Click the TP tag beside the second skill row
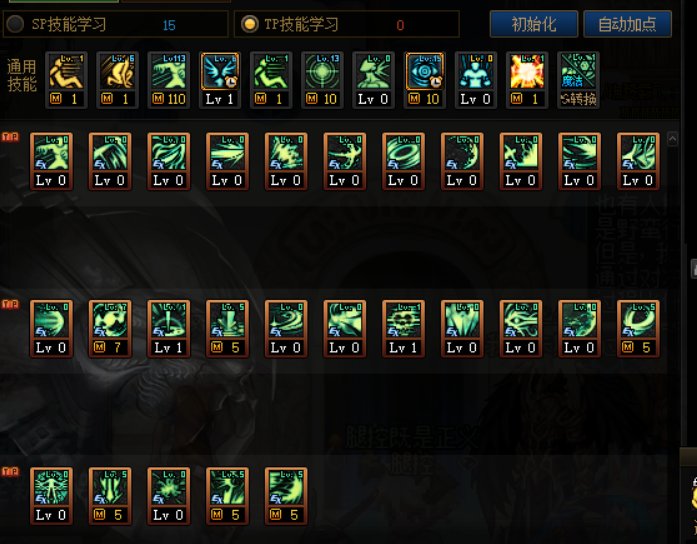Screen dimensions: 697x544 11,304
